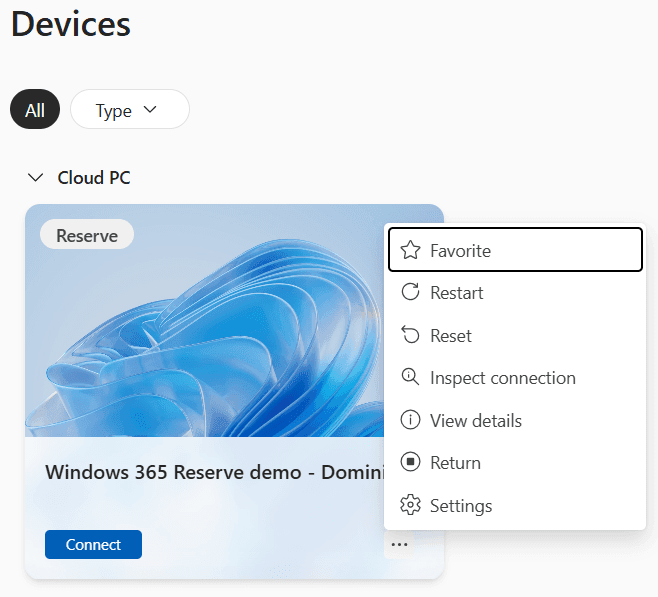This screenshot has height=597, width=658.
Task: Collapse the Cloud PC section chevron
Action: tap(36, 178)
